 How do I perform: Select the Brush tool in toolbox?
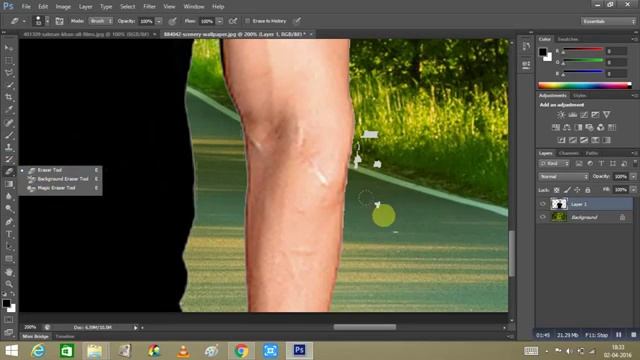tap(9, 135)
